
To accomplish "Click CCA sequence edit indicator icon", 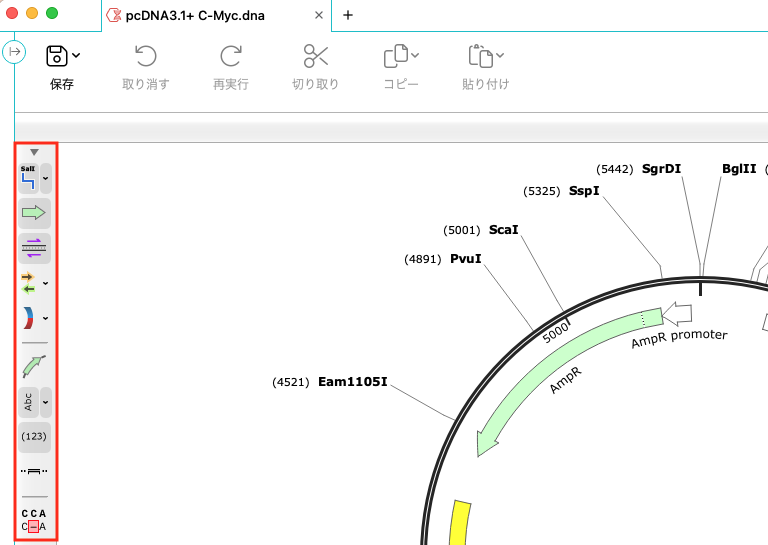I will (34, 520).
